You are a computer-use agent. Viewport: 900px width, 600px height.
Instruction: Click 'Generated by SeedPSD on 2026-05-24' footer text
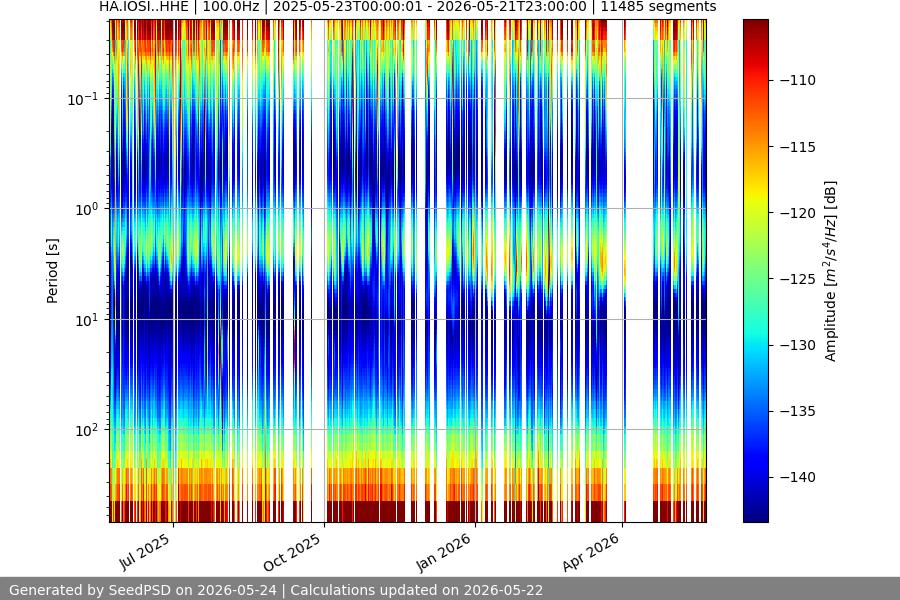(143, 590)
